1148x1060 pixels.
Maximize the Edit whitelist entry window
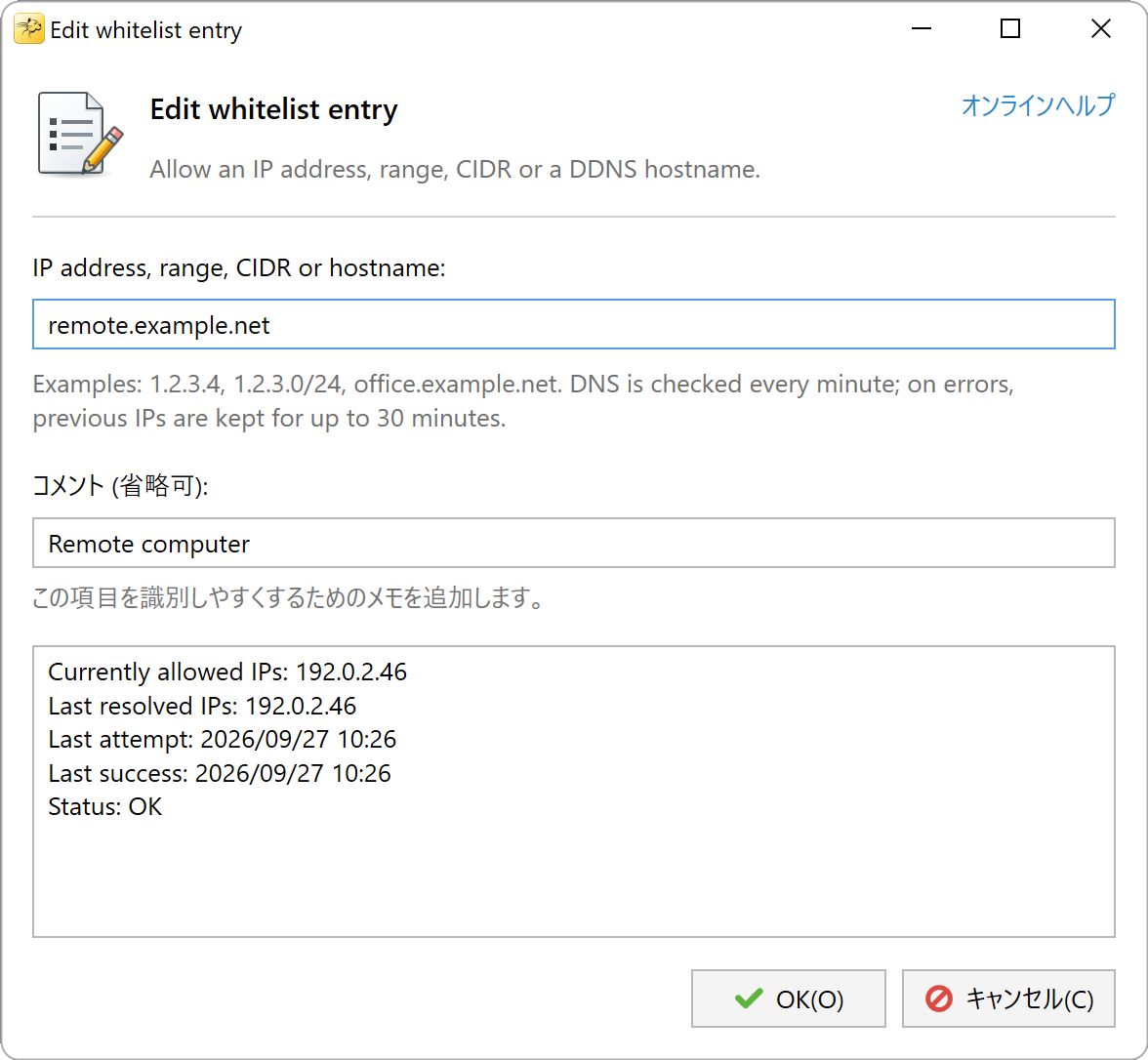click(x=1010, y=29)
